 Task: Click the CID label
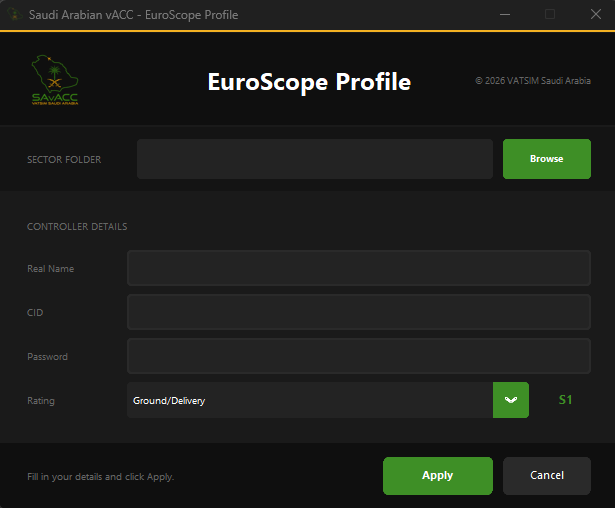35,313
